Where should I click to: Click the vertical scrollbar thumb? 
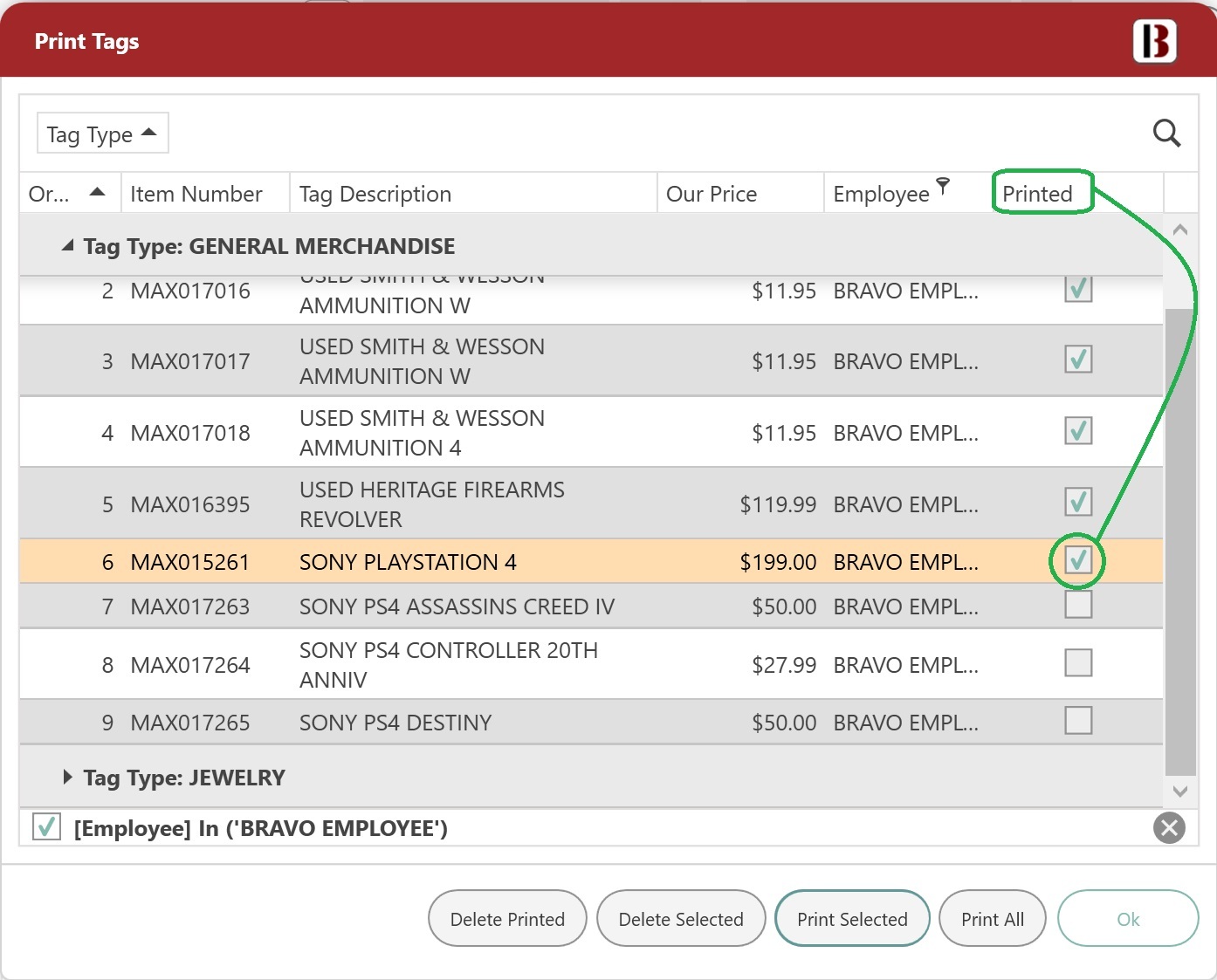pos(1180,541)
